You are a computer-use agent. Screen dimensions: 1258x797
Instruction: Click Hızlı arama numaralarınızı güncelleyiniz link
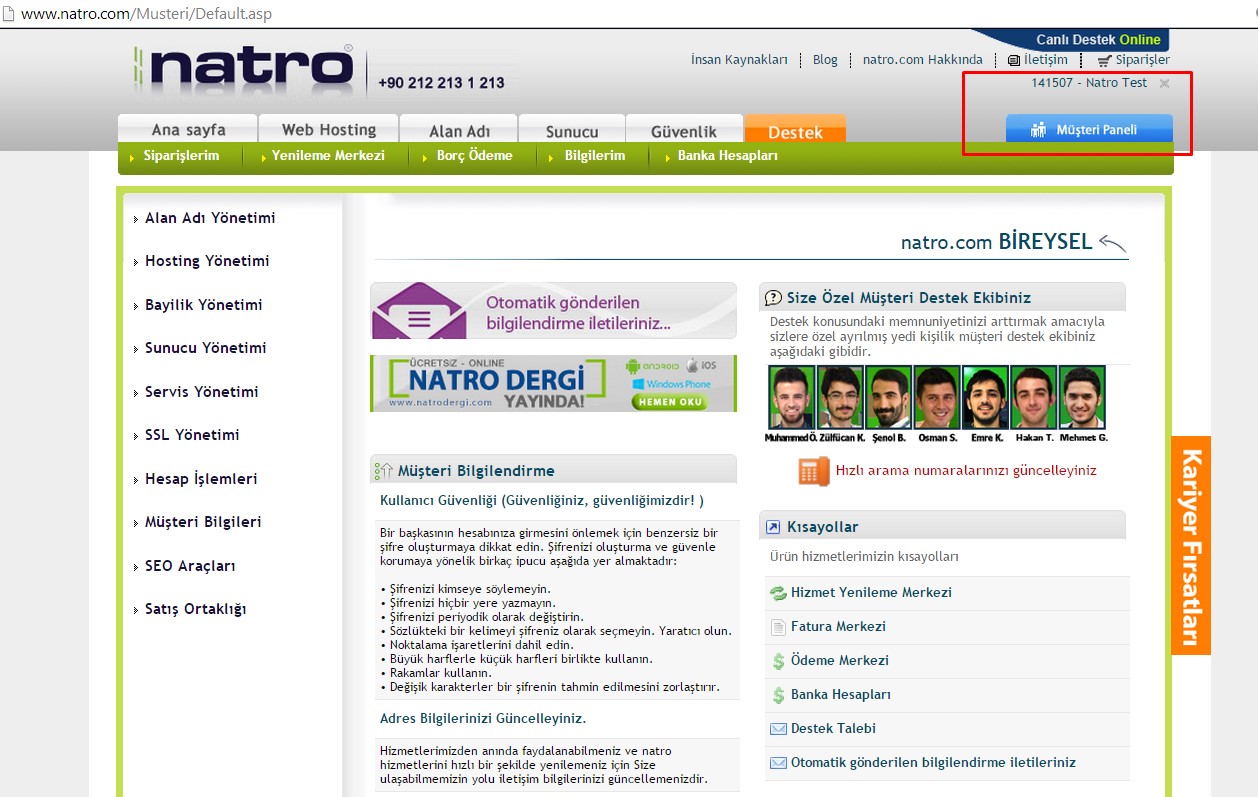click(966, 470)
